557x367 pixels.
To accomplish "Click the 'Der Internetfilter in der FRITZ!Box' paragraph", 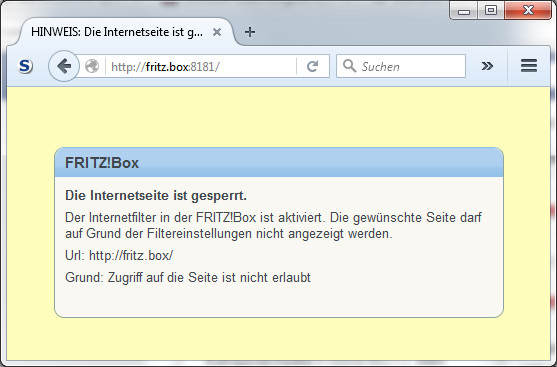I will click(x=273, y=225).
